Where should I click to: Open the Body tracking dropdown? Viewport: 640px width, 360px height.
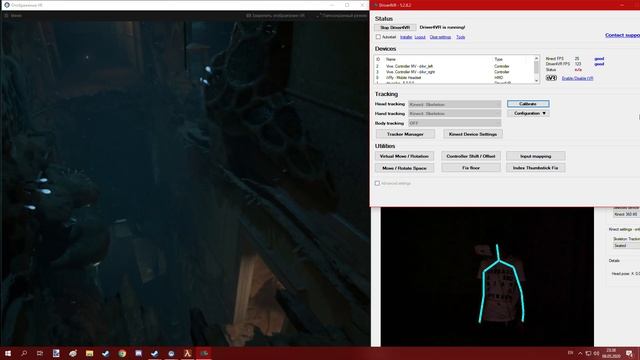[x=455, y=123]
